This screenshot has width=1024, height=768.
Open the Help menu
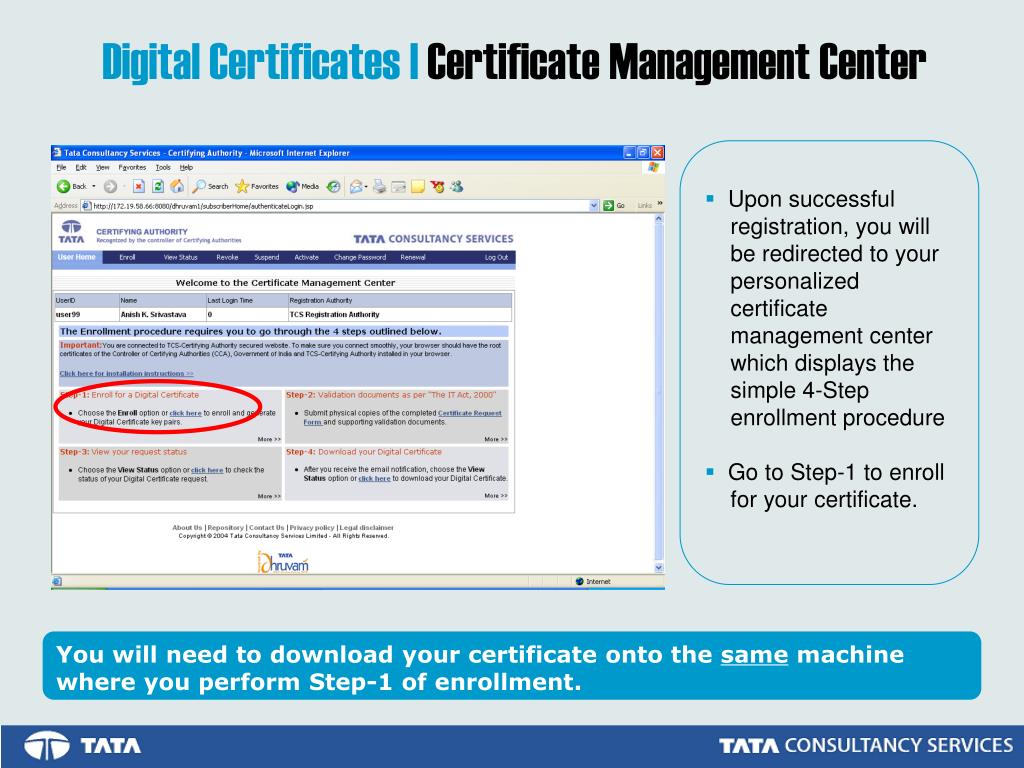tap(186, 168)
